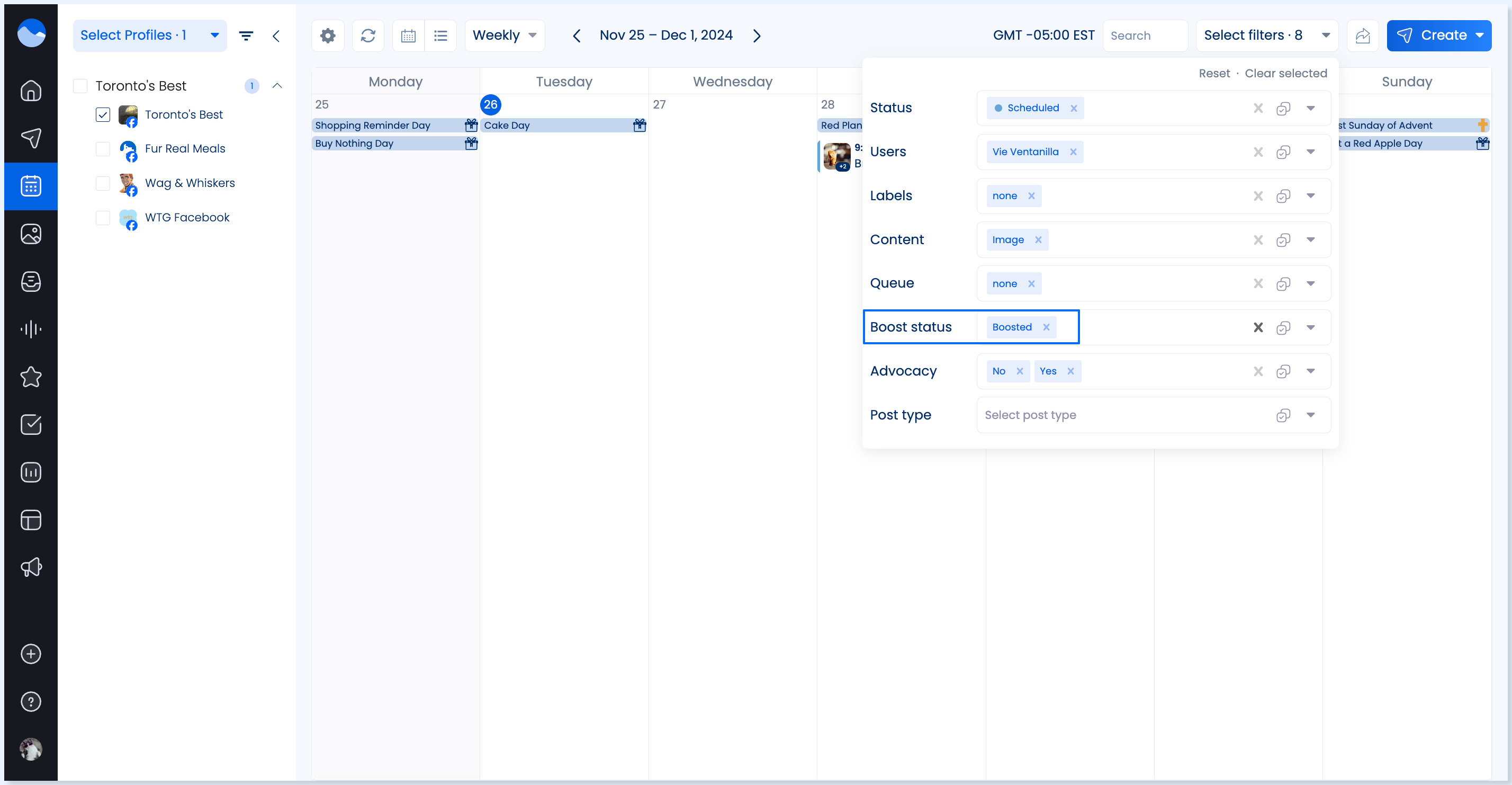The width and height of the screenshot is (1512, 785).
Task: Open the analytics bar chart icon
Action: tap(31, 472)
